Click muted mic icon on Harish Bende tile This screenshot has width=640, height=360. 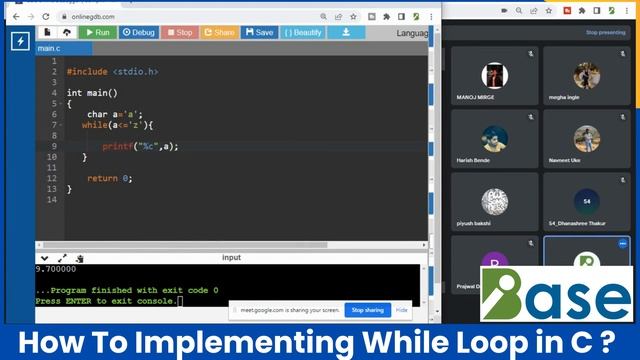coord(531,117)
